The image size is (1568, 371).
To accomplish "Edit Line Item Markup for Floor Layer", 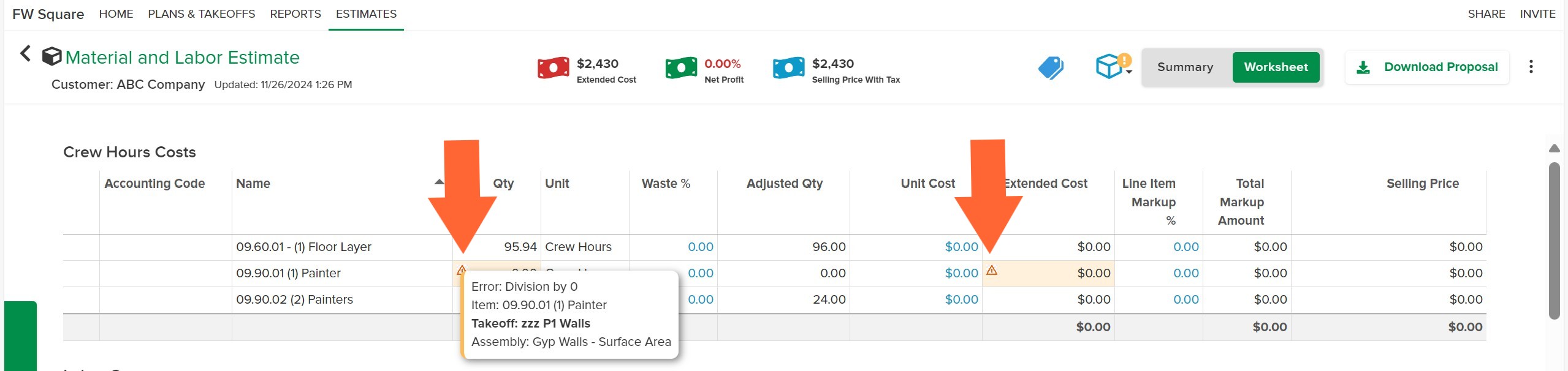I will point(1159,247).
